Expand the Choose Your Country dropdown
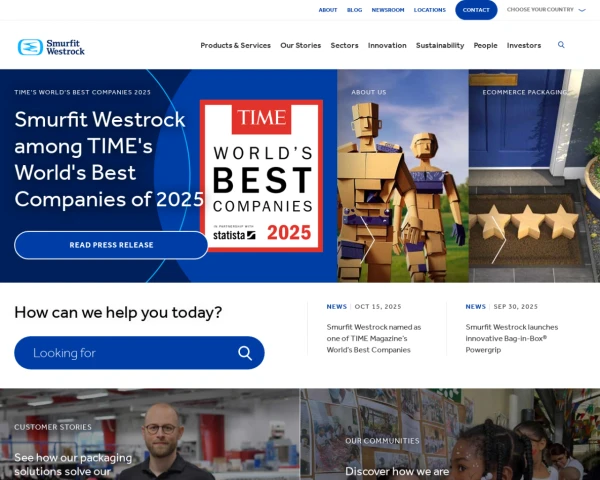 546,10
